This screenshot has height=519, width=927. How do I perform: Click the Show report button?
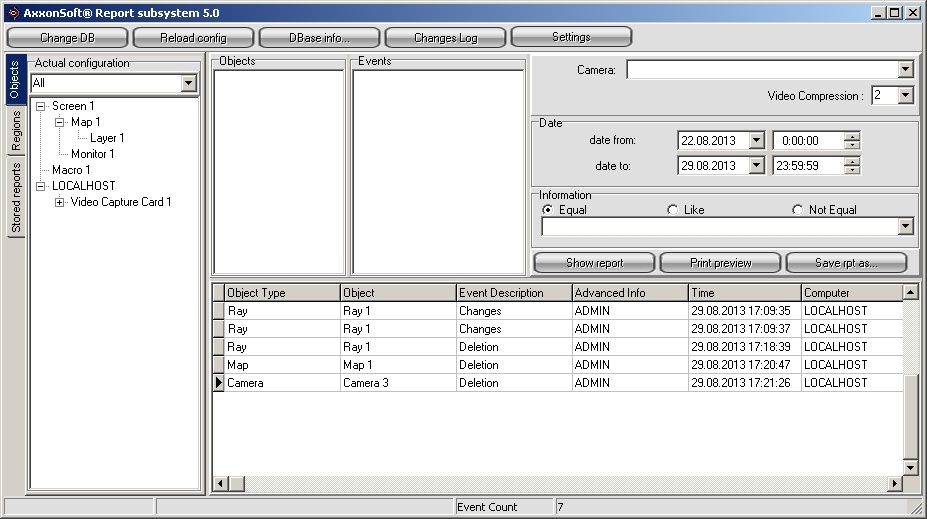point(594,263)
